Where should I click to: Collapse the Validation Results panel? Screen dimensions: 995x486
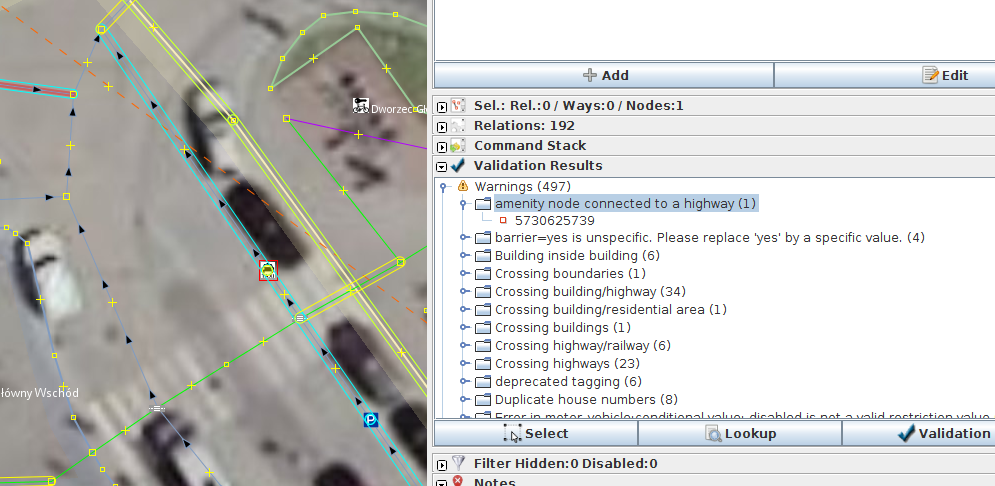(x=442, y=166)
